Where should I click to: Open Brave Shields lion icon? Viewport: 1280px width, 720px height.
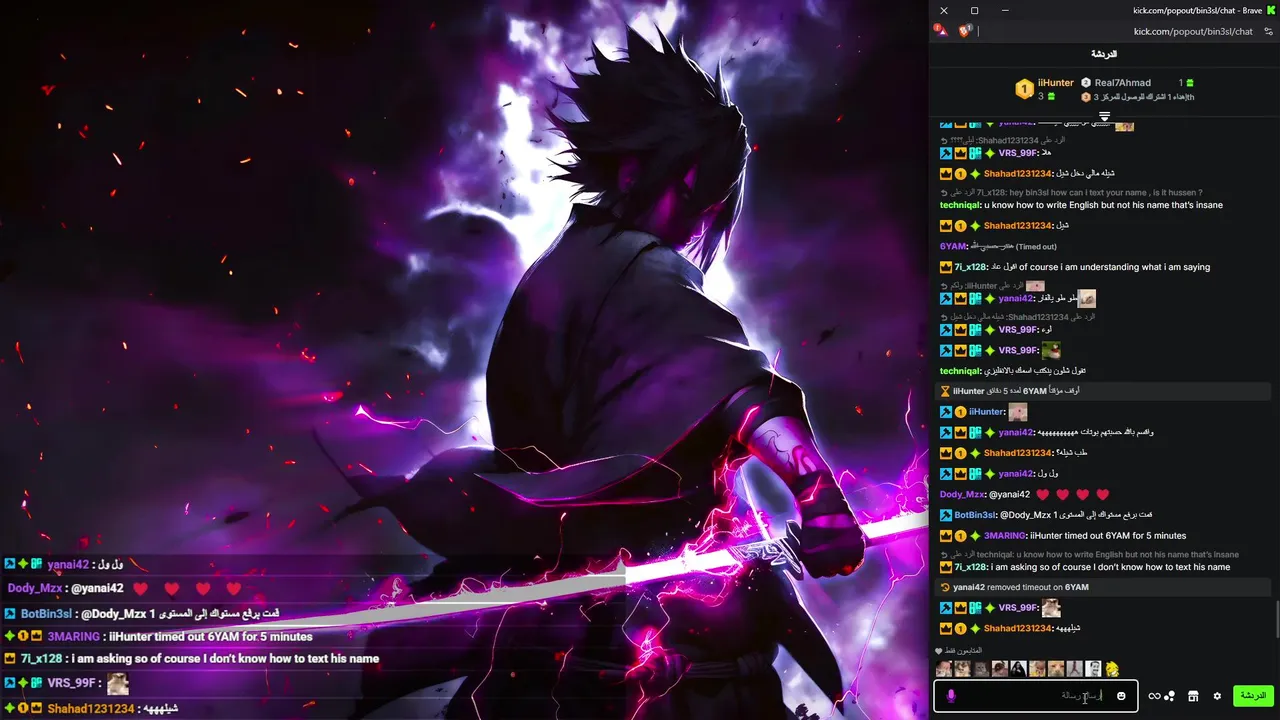pyautogui.click(x=965, y=31)
